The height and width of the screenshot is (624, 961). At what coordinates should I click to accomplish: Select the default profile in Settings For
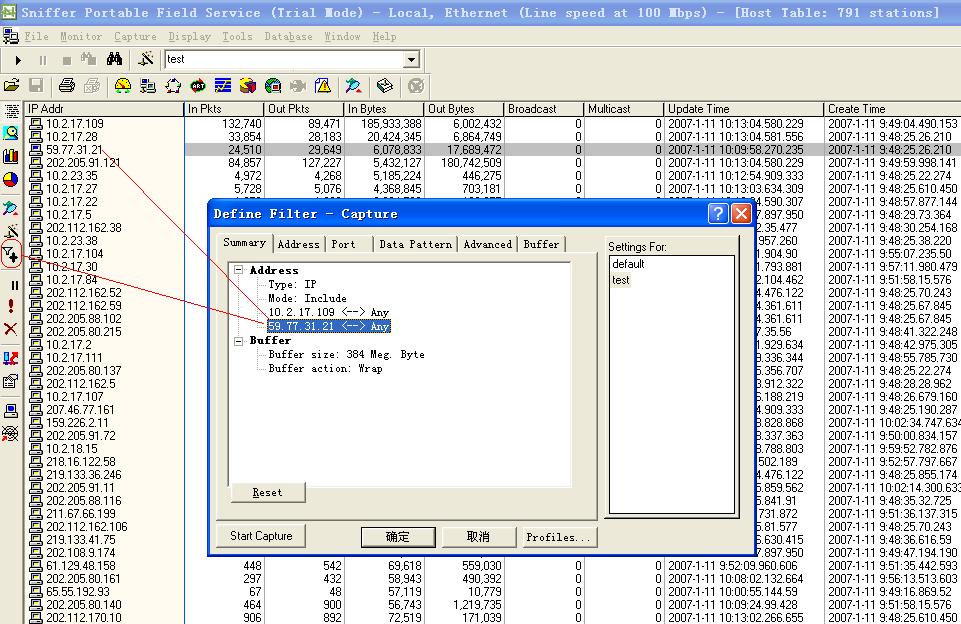click(x=629, y=265)
